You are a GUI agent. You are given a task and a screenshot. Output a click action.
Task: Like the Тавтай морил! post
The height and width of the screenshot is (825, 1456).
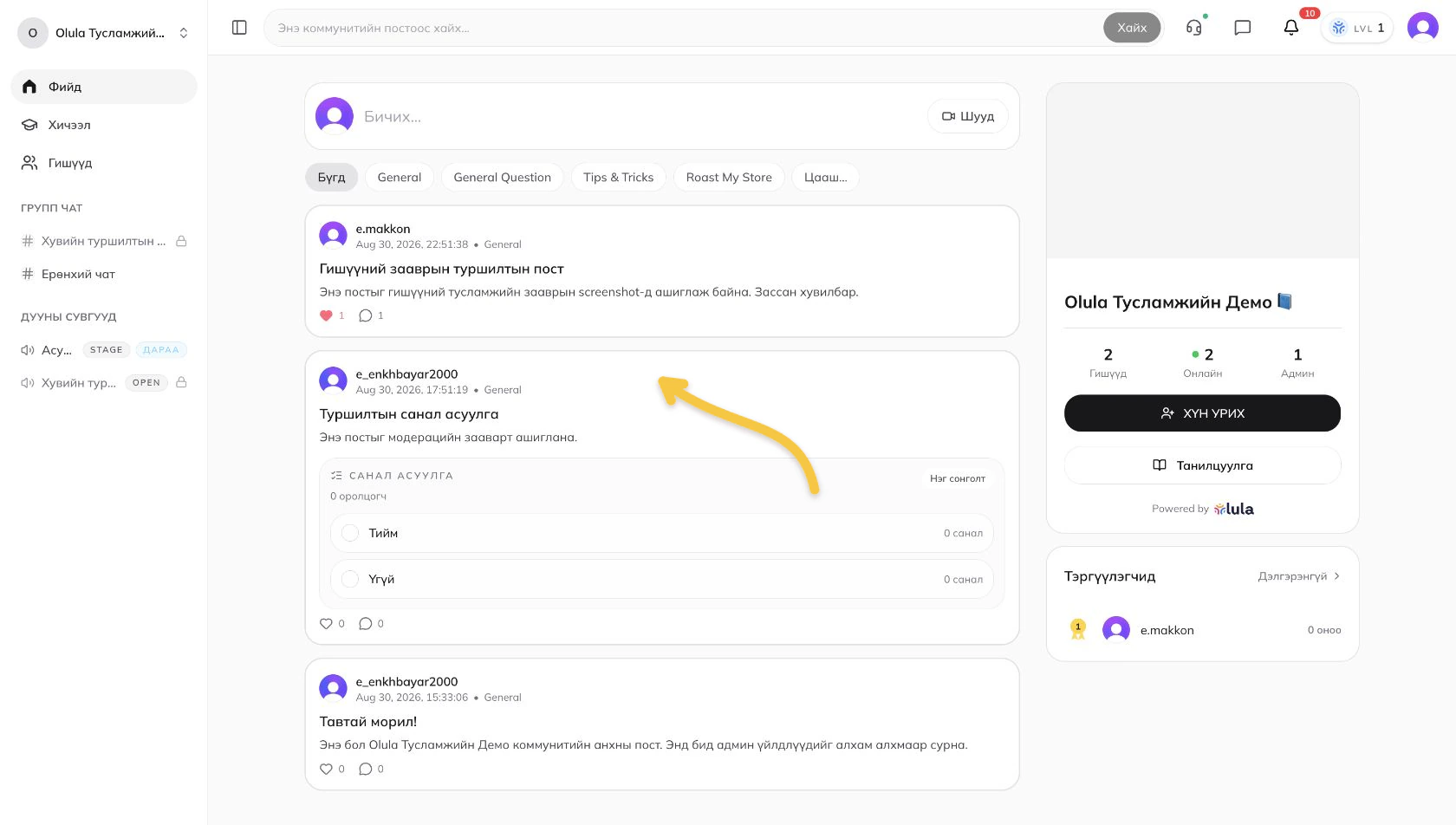click(x=326, y=769)
